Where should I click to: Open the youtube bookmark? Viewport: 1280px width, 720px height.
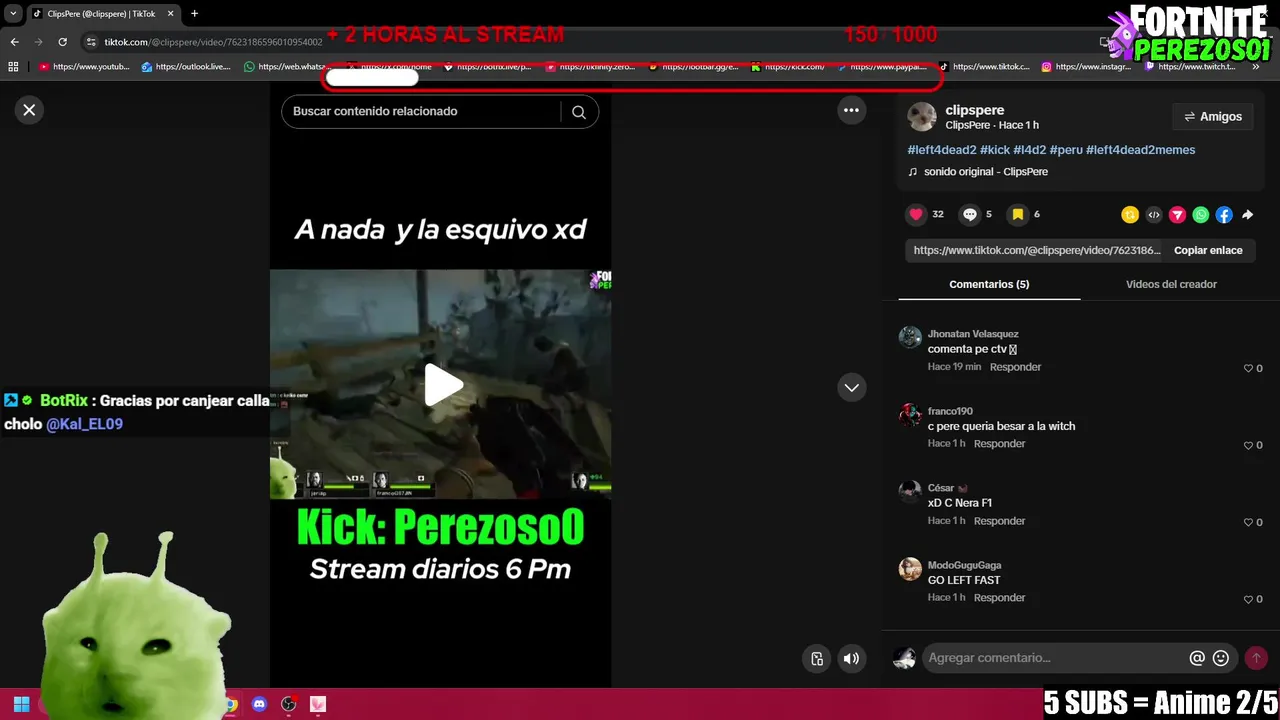click(84, 67)
